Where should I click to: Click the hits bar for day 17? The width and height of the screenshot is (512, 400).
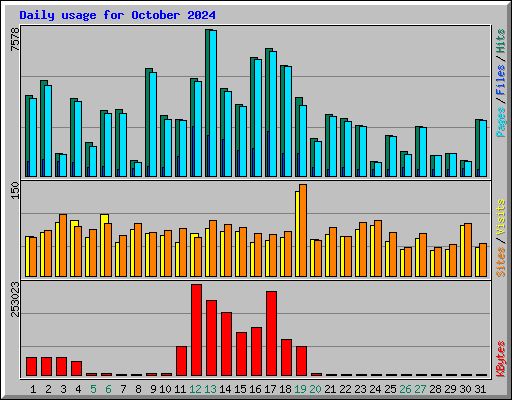click(x=267, y=112)
